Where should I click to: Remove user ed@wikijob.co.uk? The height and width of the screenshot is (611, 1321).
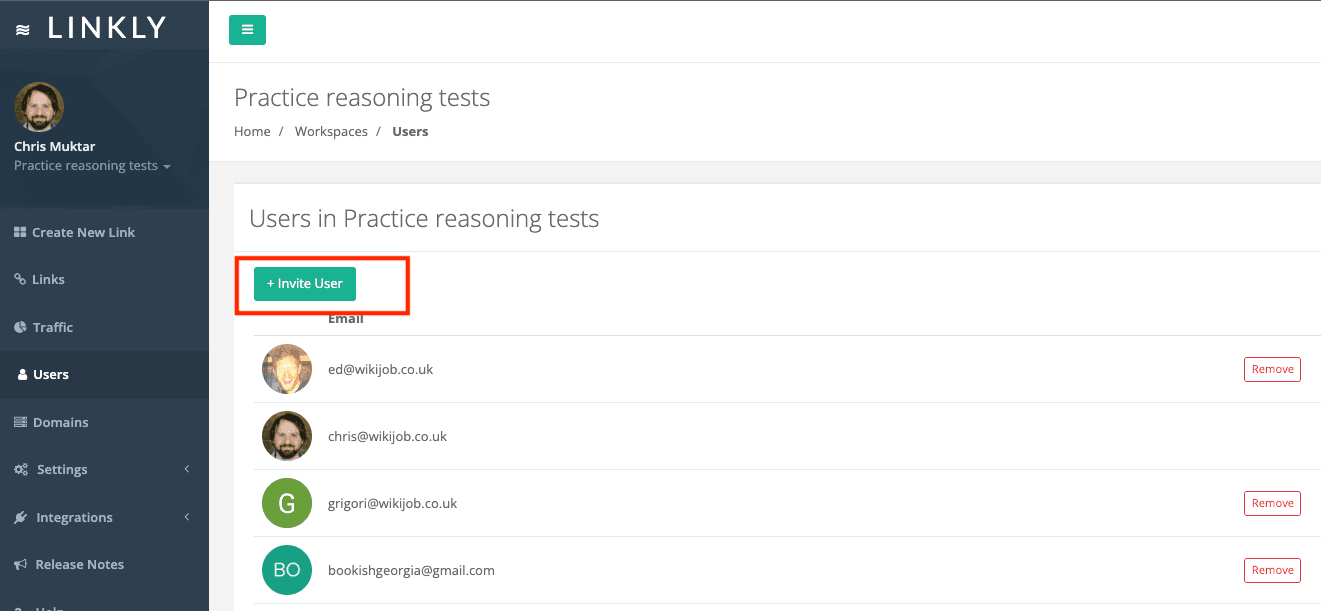tap(1272, 369)
